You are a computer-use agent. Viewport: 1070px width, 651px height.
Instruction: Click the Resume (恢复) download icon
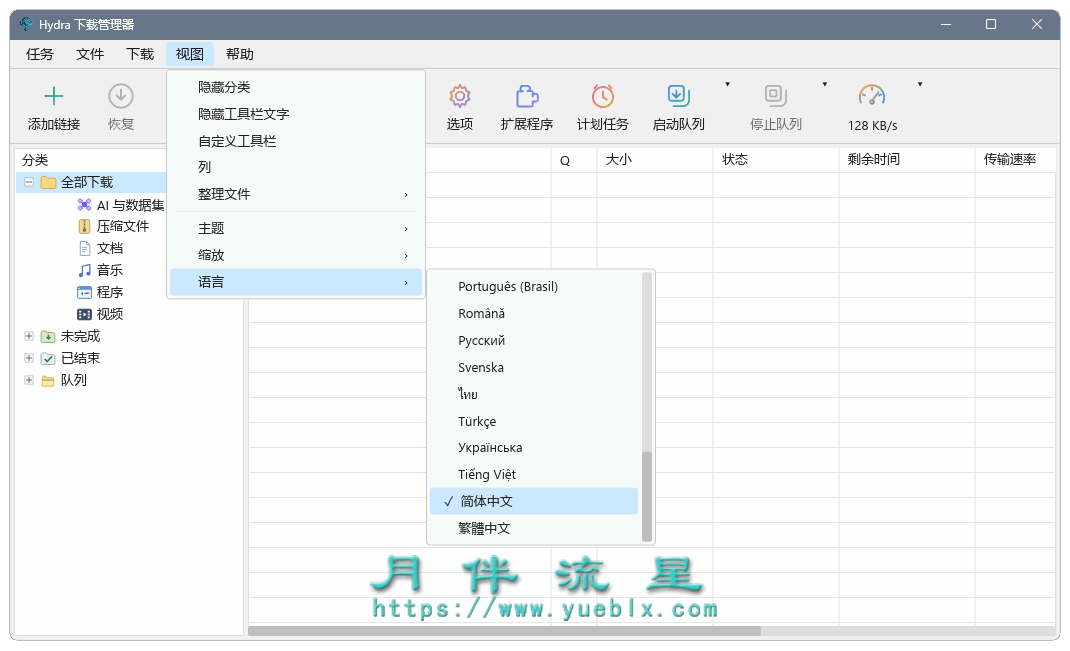(121, 96)
